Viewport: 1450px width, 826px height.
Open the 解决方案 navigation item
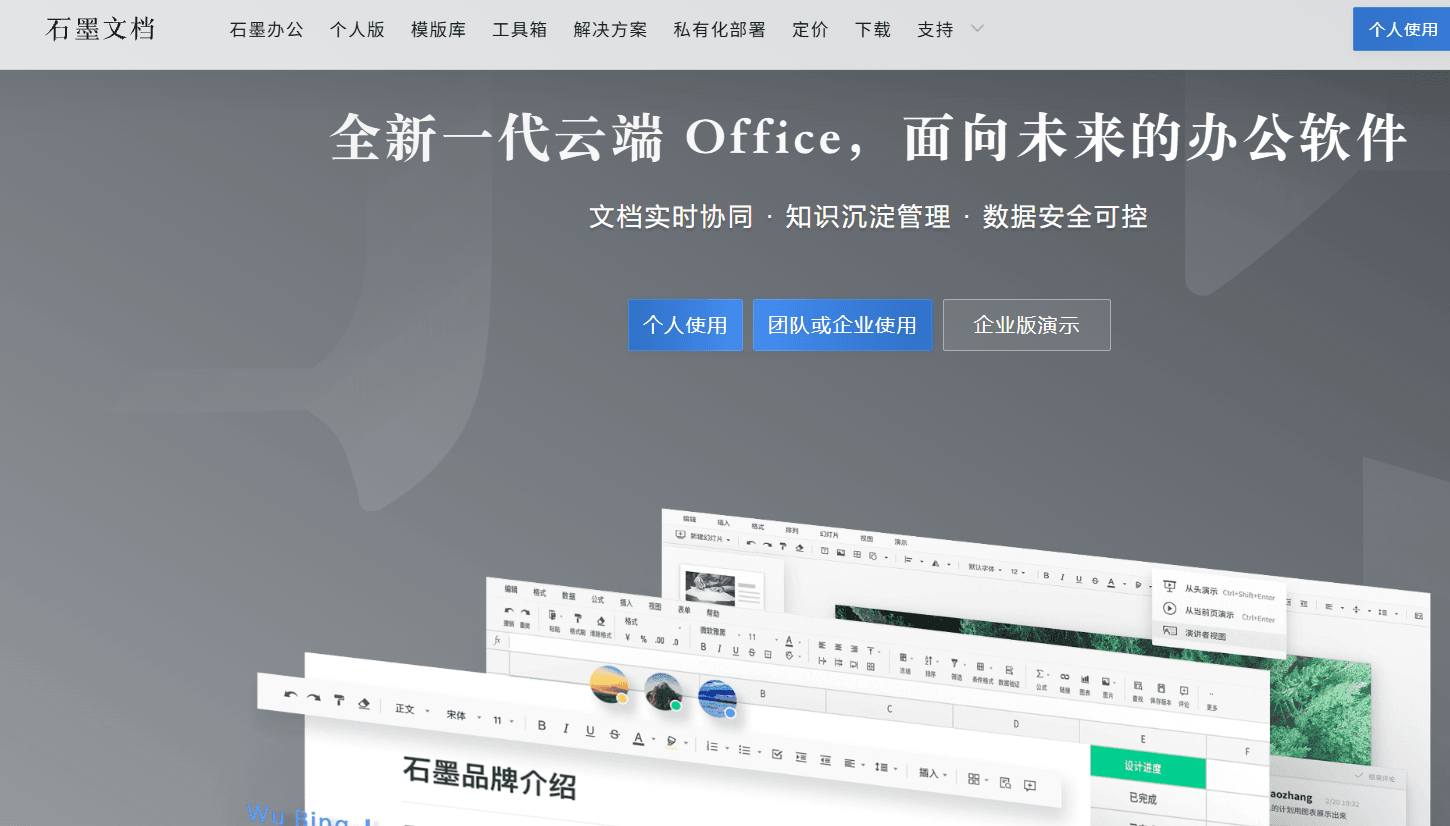coord(611,30)
